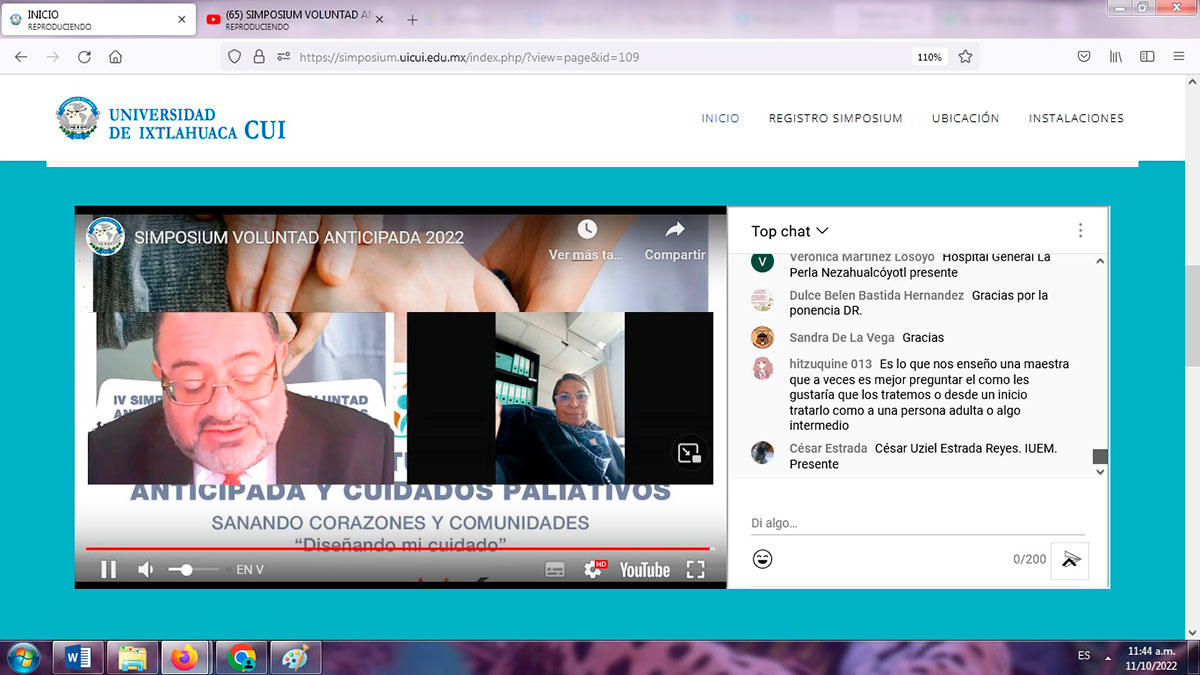Image resolution: width=1200 pixels, height=675 pixels.
Task: Open the Windows Start menu
Action: pos(23,658)
